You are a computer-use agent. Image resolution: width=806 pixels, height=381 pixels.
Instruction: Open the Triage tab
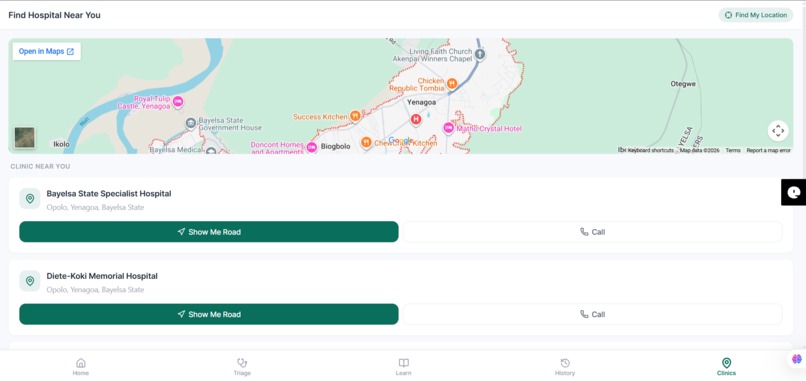pos(242,367)
